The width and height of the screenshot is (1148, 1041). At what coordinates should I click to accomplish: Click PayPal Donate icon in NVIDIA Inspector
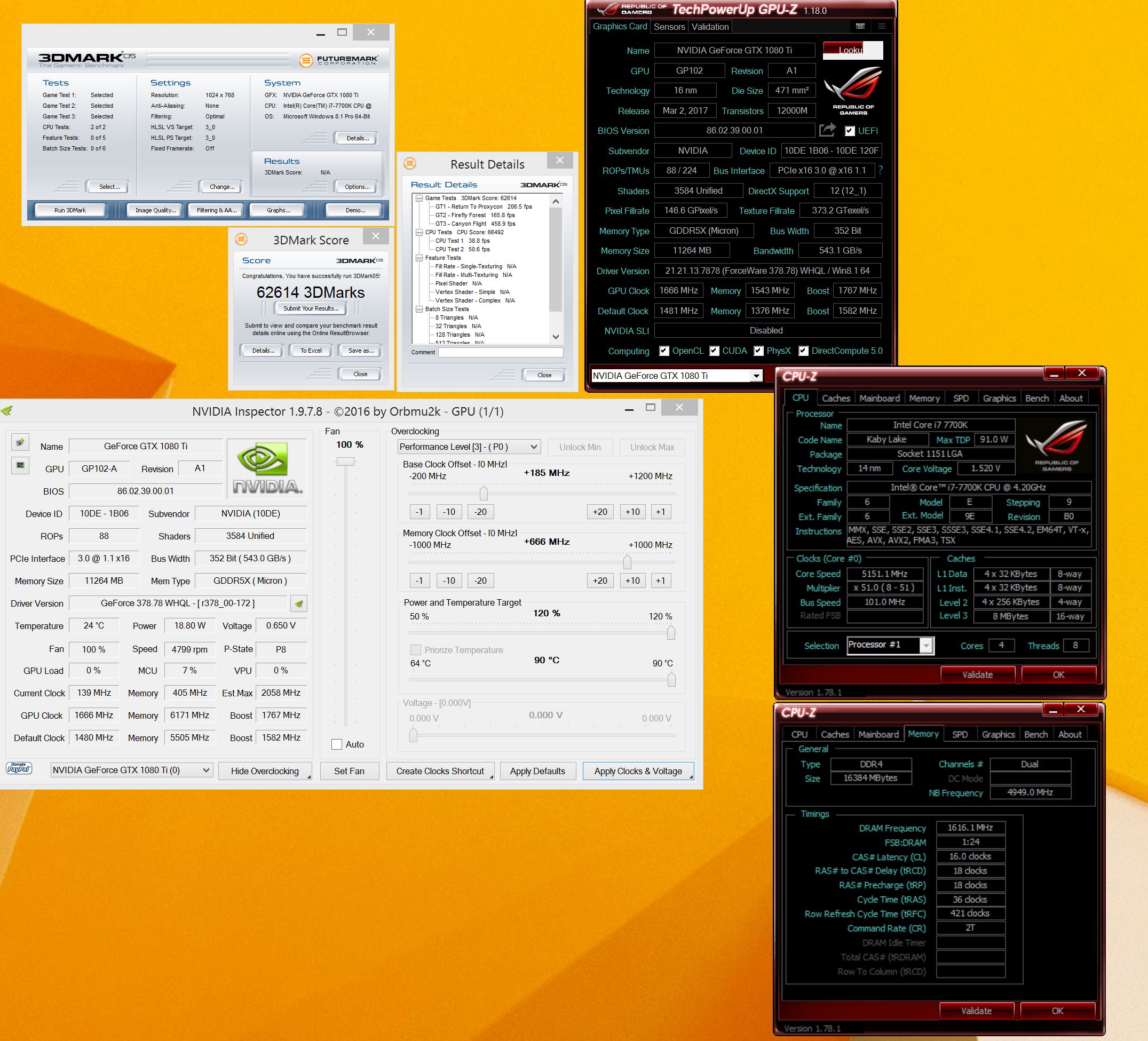coord(19,768)
